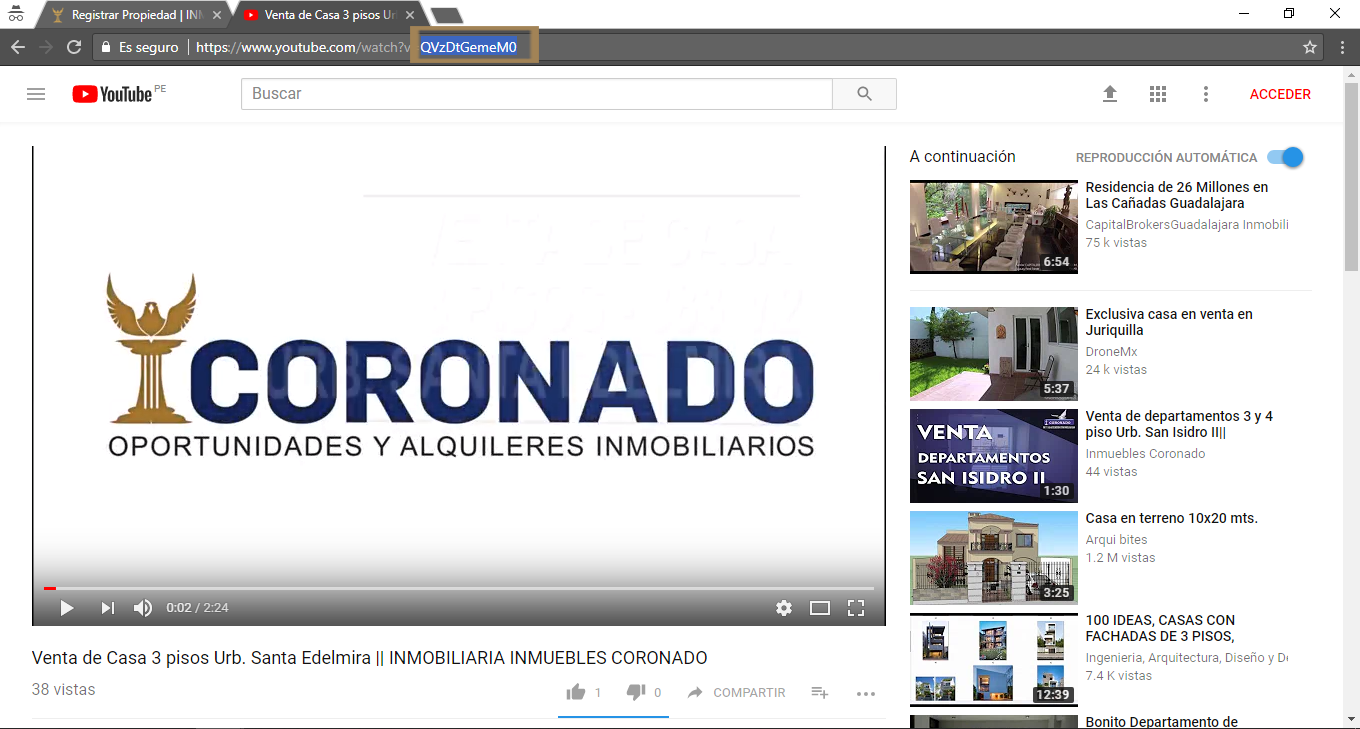Screen dimensions: 1360x729
Task: Open the YouTube hamburger guide menu
Action: pyautogui.click(x=36, y=94)
